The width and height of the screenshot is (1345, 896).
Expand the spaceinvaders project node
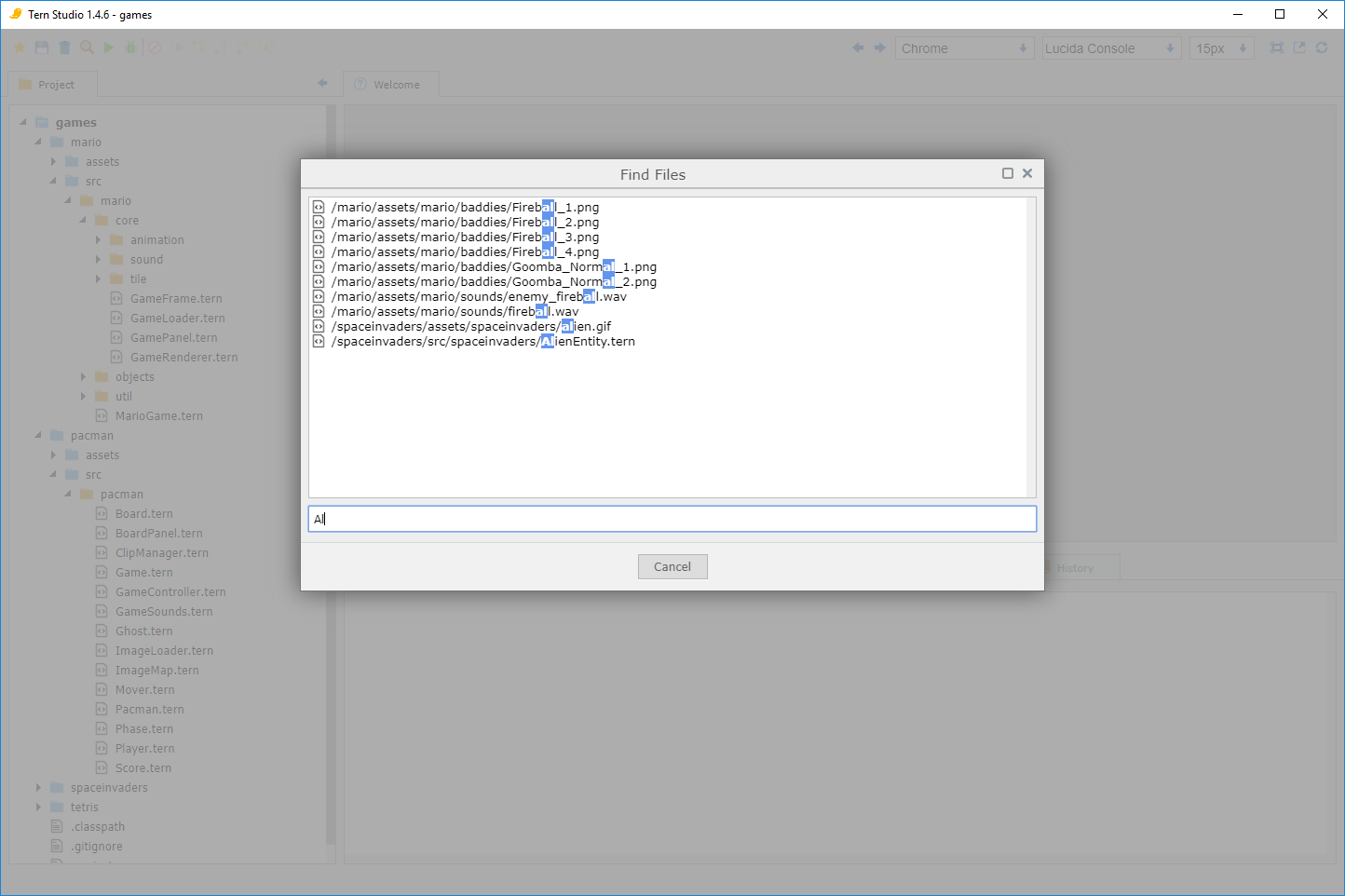click(38, 787)
